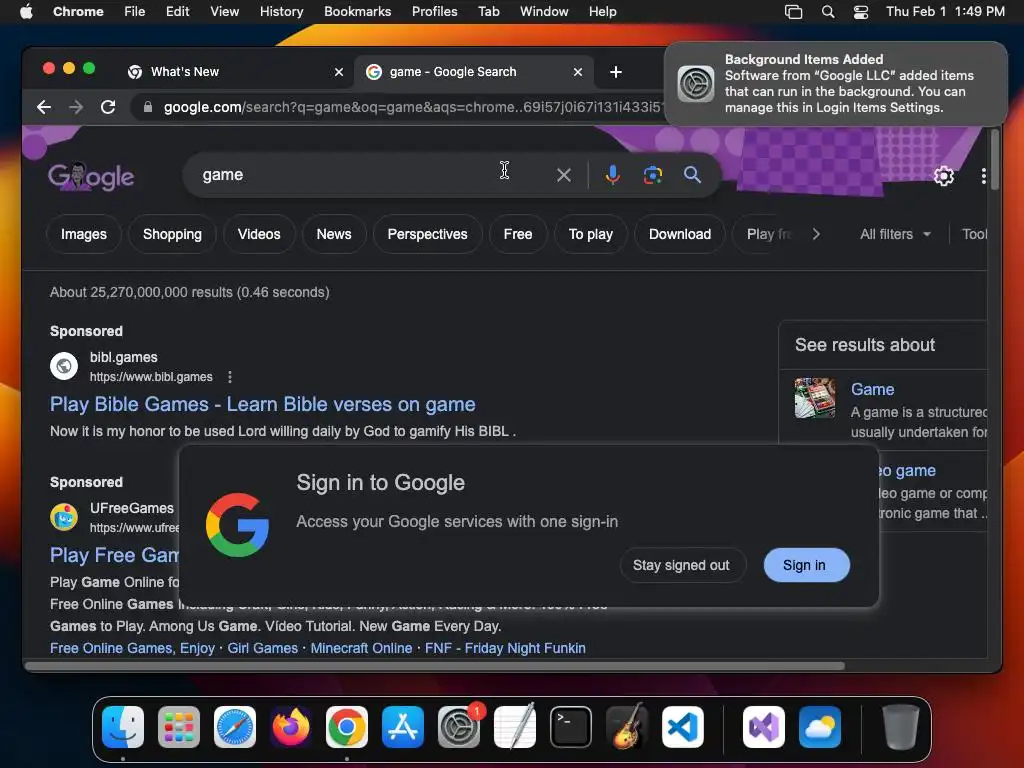This screenshot has width=1024, height=768.
Task: Open FNF - Friday Night Funkin link
Action: click(505, 648)
